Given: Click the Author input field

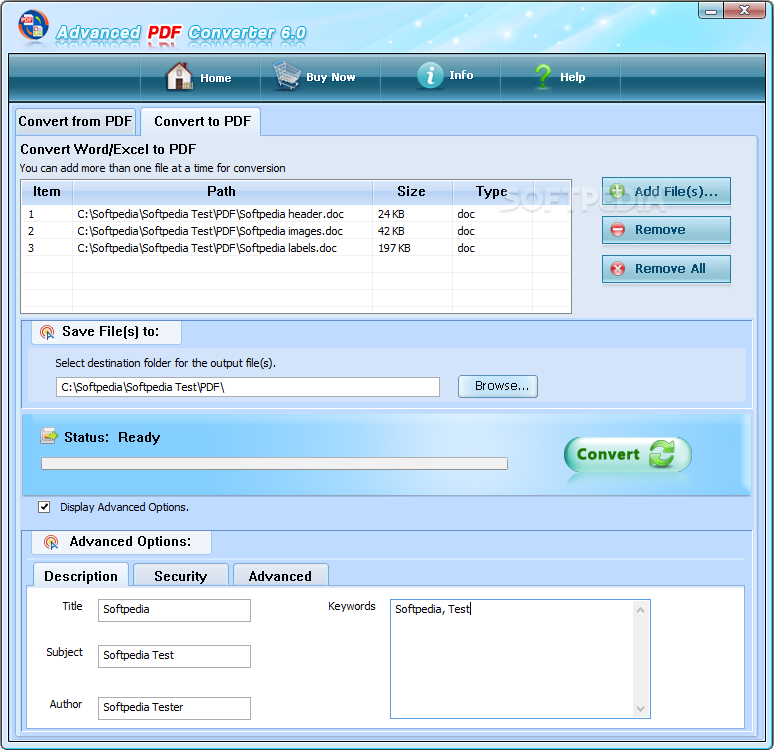Looking at the screenshot, I should pyautogui.click(x=174, y=708).
